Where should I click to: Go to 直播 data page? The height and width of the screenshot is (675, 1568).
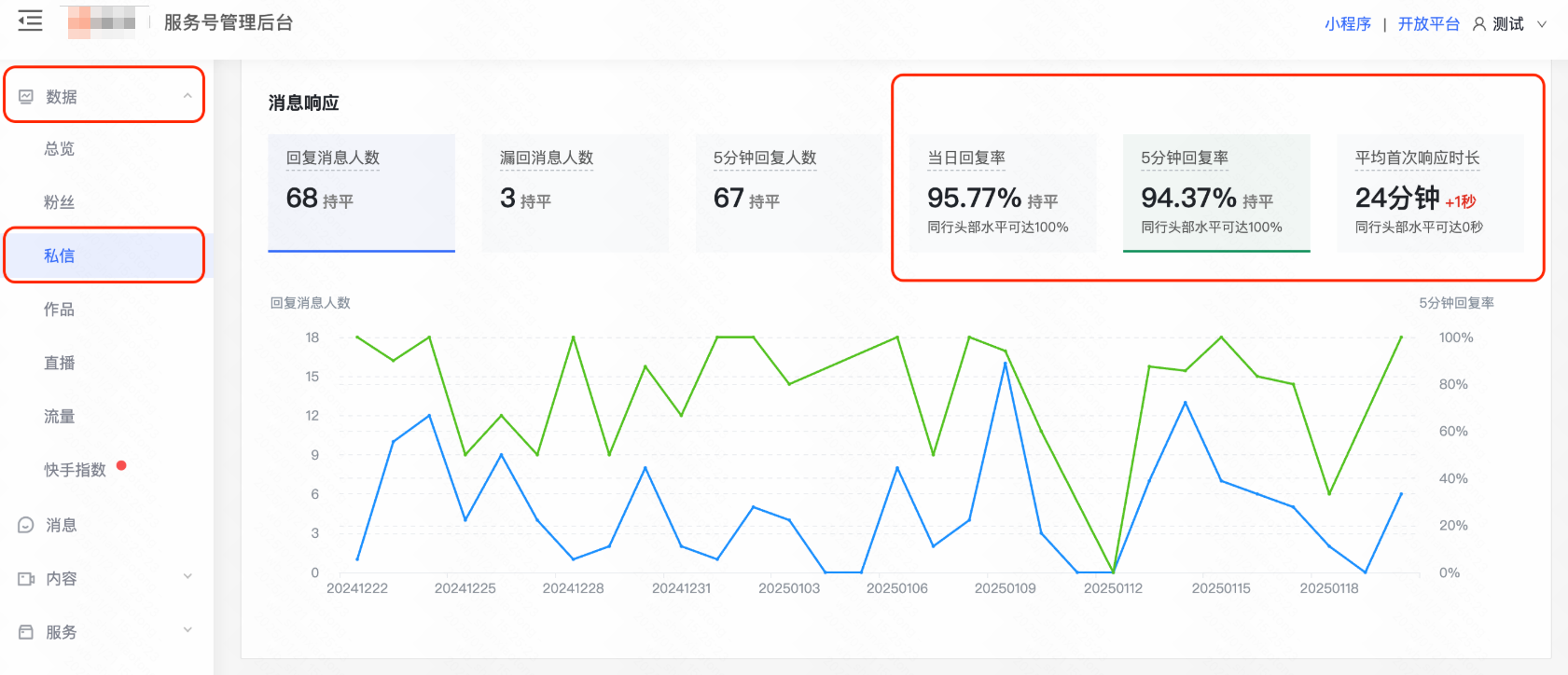(59, 363)
